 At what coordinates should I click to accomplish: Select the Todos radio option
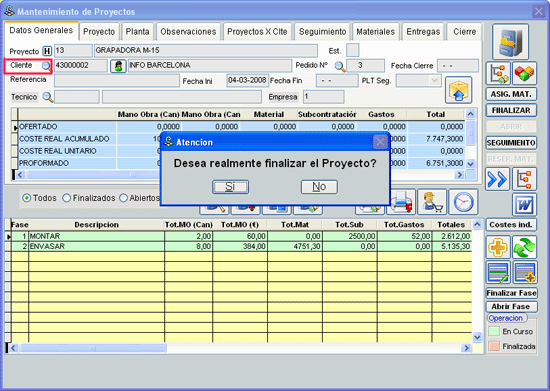click(x=26, y=198)
